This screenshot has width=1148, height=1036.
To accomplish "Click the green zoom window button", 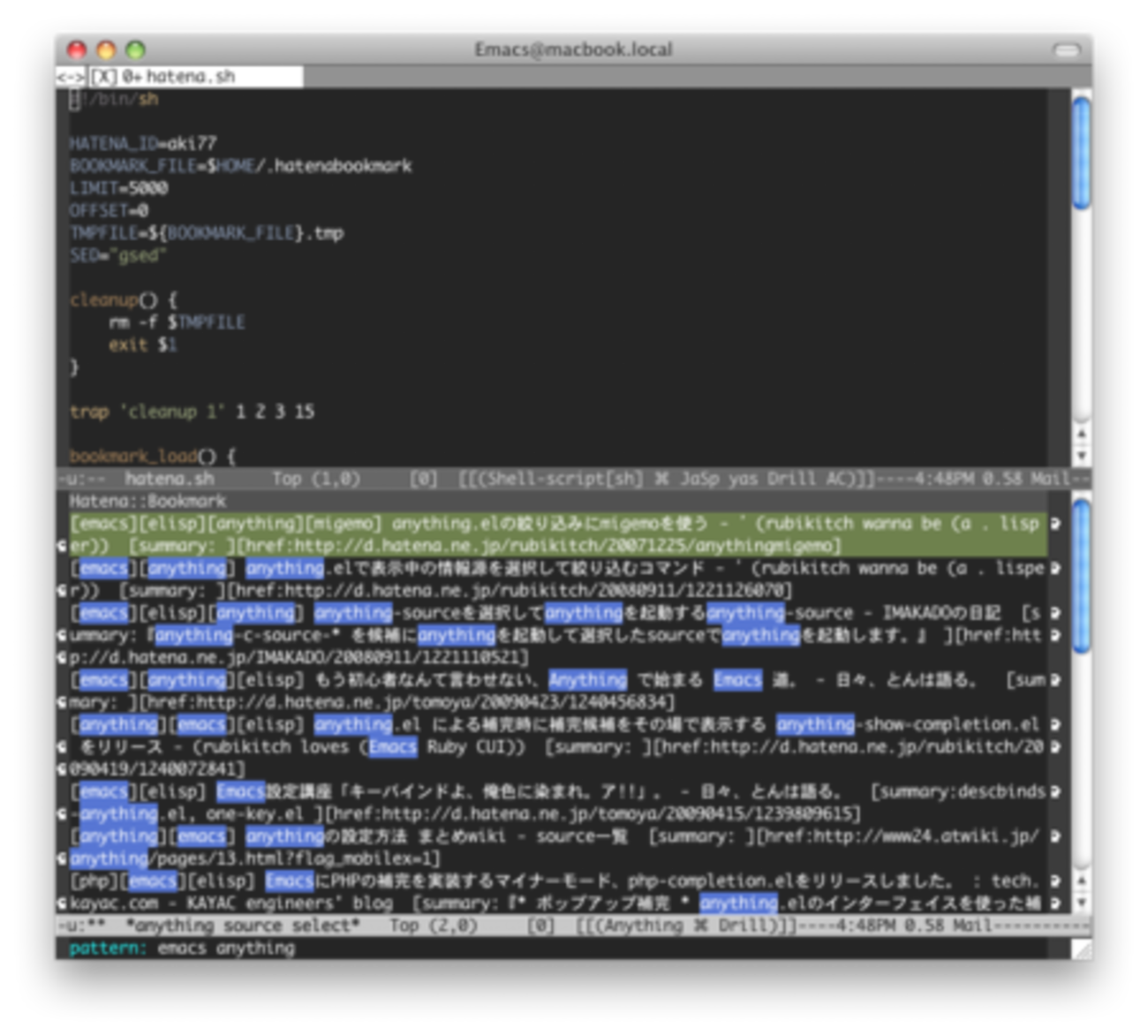I will pos(135,49).
